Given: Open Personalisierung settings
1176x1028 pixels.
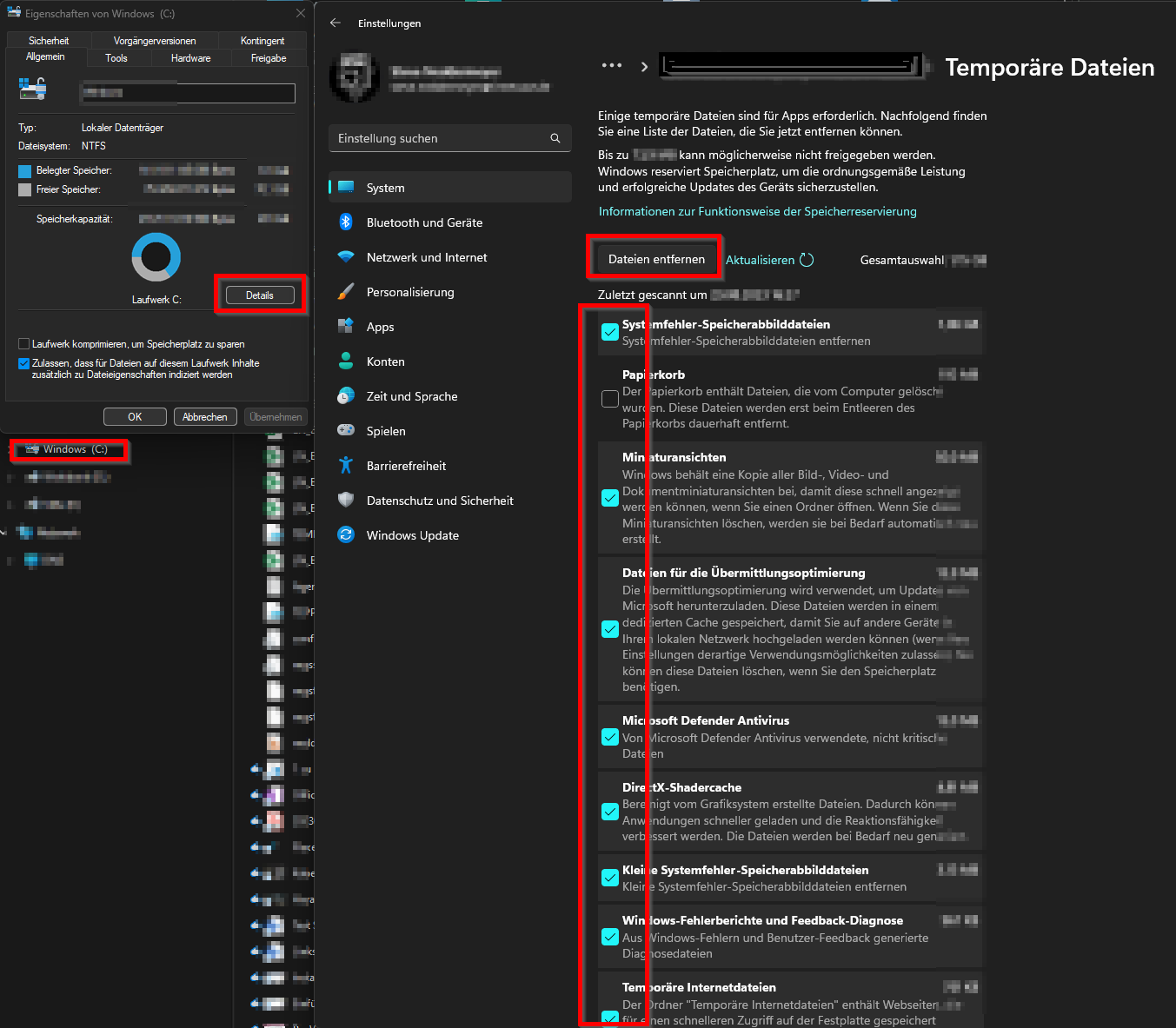Looking at the screenshot, I should point(449,292).
